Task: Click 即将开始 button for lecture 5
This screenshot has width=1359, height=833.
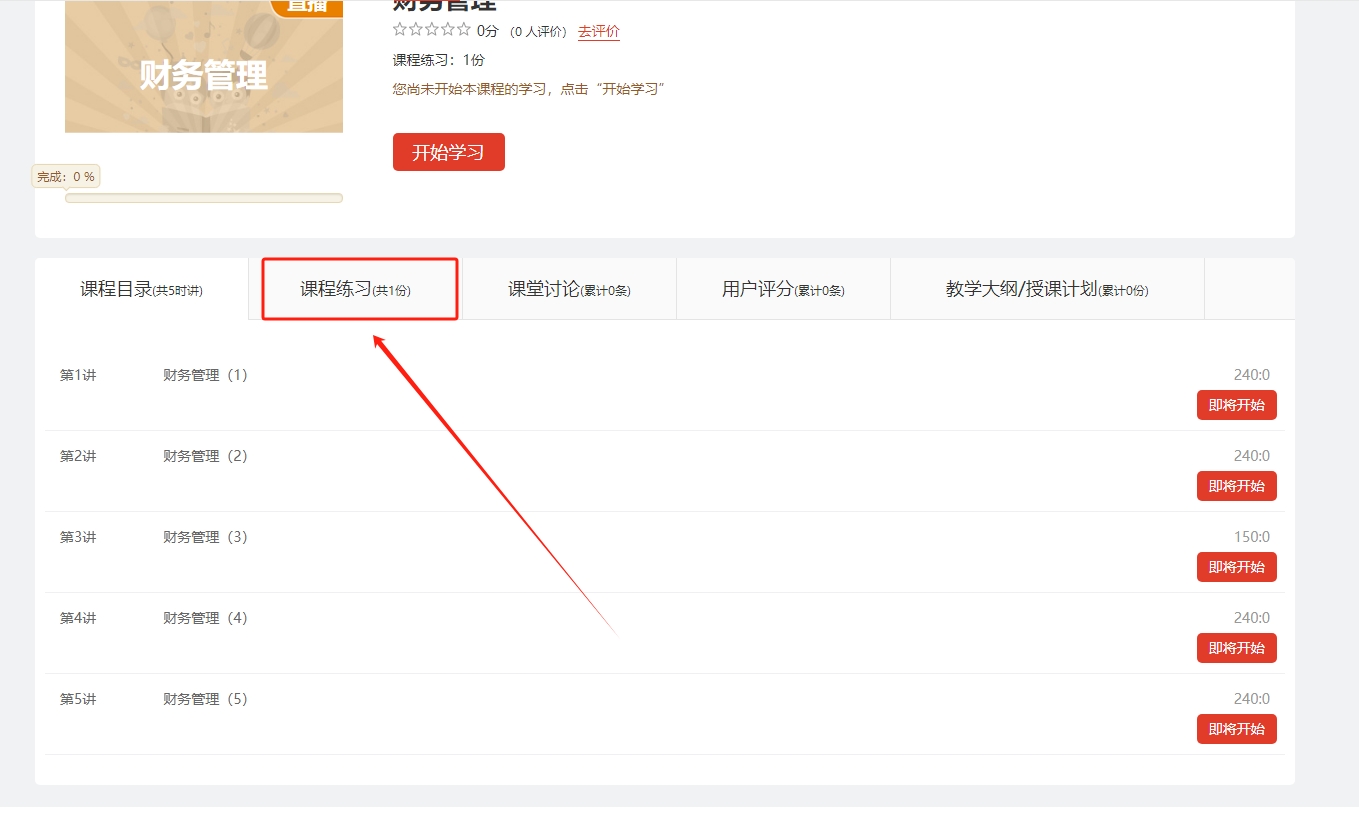Action: coord(1236,729)
